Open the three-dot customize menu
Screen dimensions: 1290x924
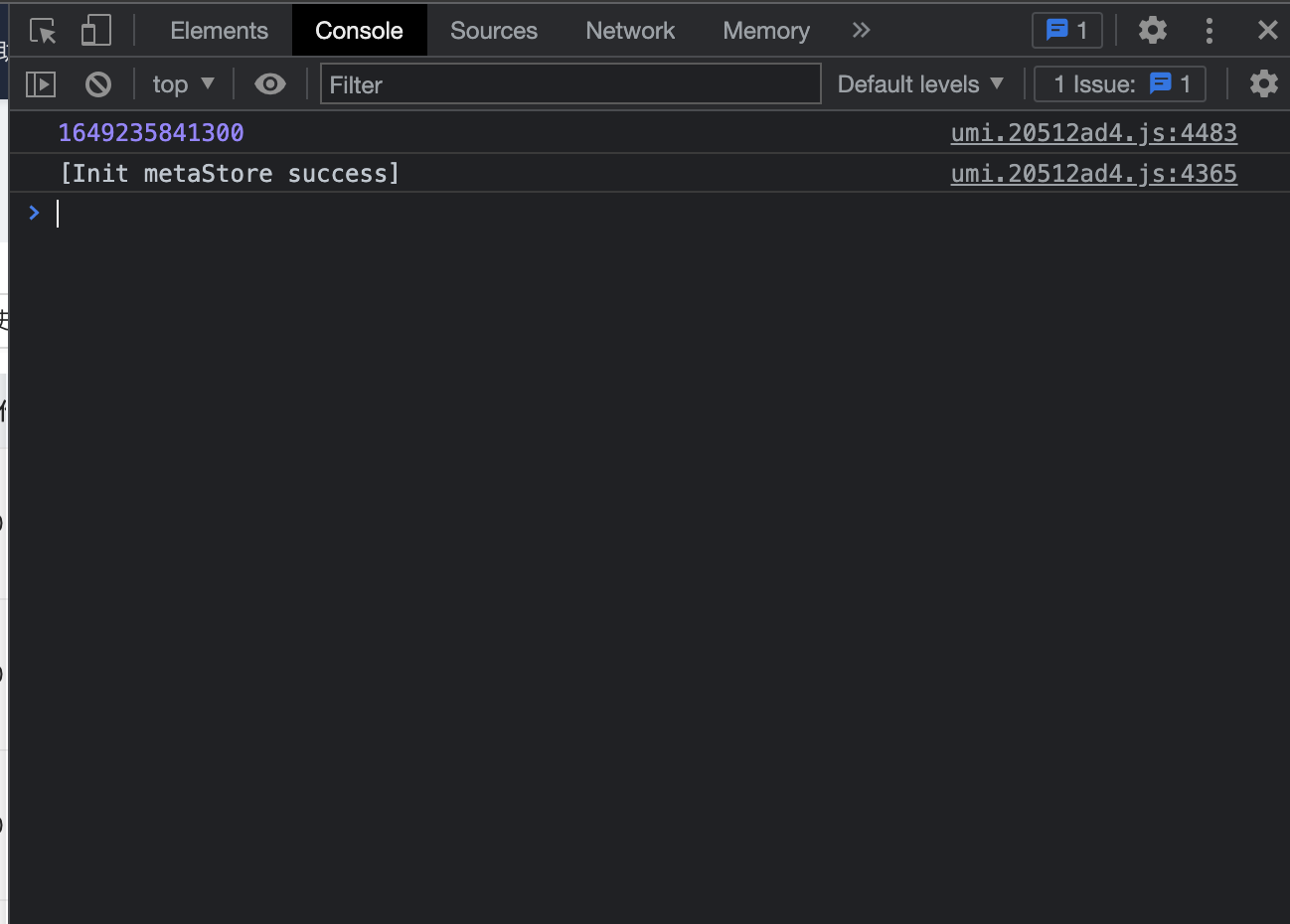[1209, 31]
